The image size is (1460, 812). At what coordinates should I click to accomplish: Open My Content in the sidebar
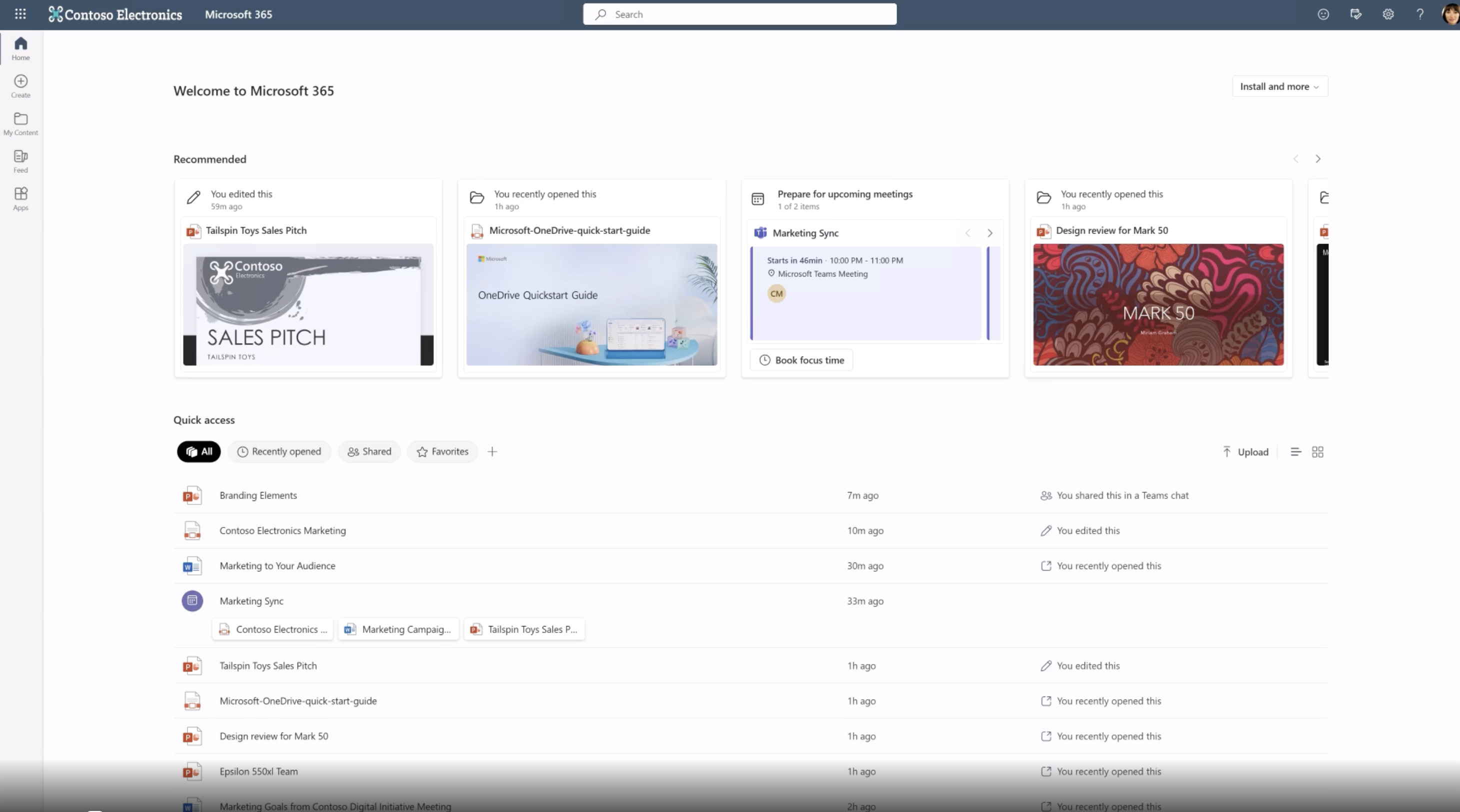(20, 123)
